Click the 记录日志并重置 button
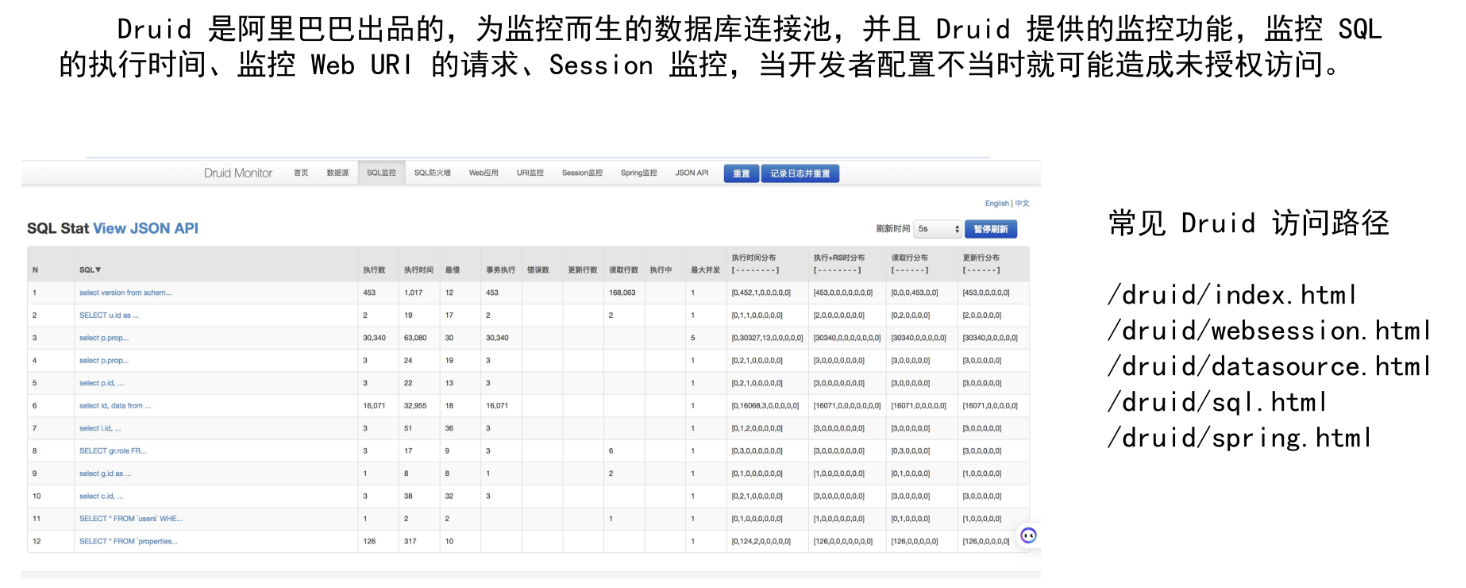Screen dimensions: 1466x588 coord(800,173)
